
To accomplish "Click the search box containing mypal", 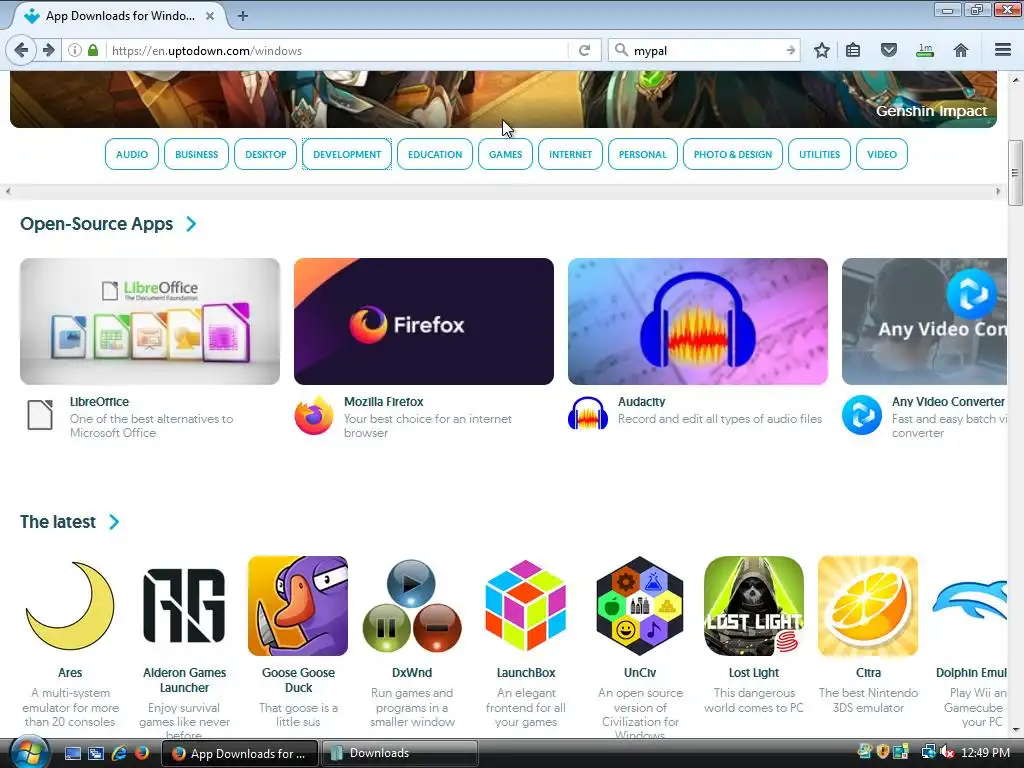I will [x=705, y=50].
